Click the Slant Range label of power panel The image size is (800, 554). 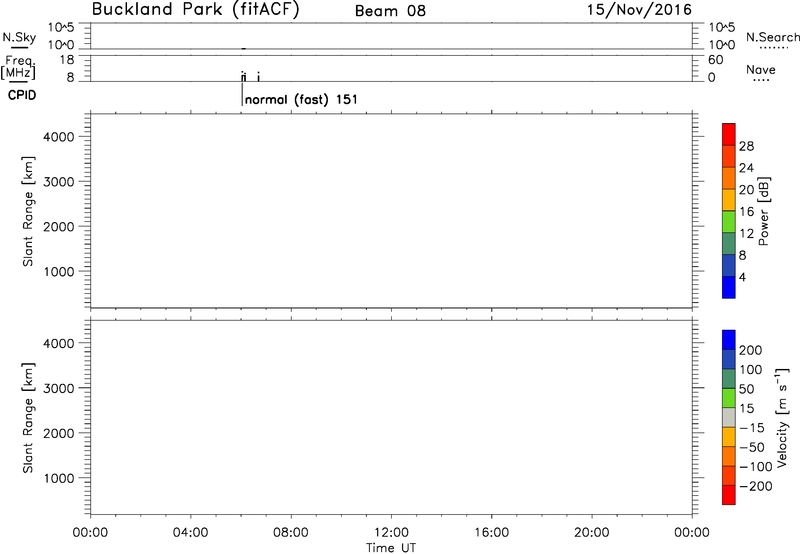(x=28, y=211)
